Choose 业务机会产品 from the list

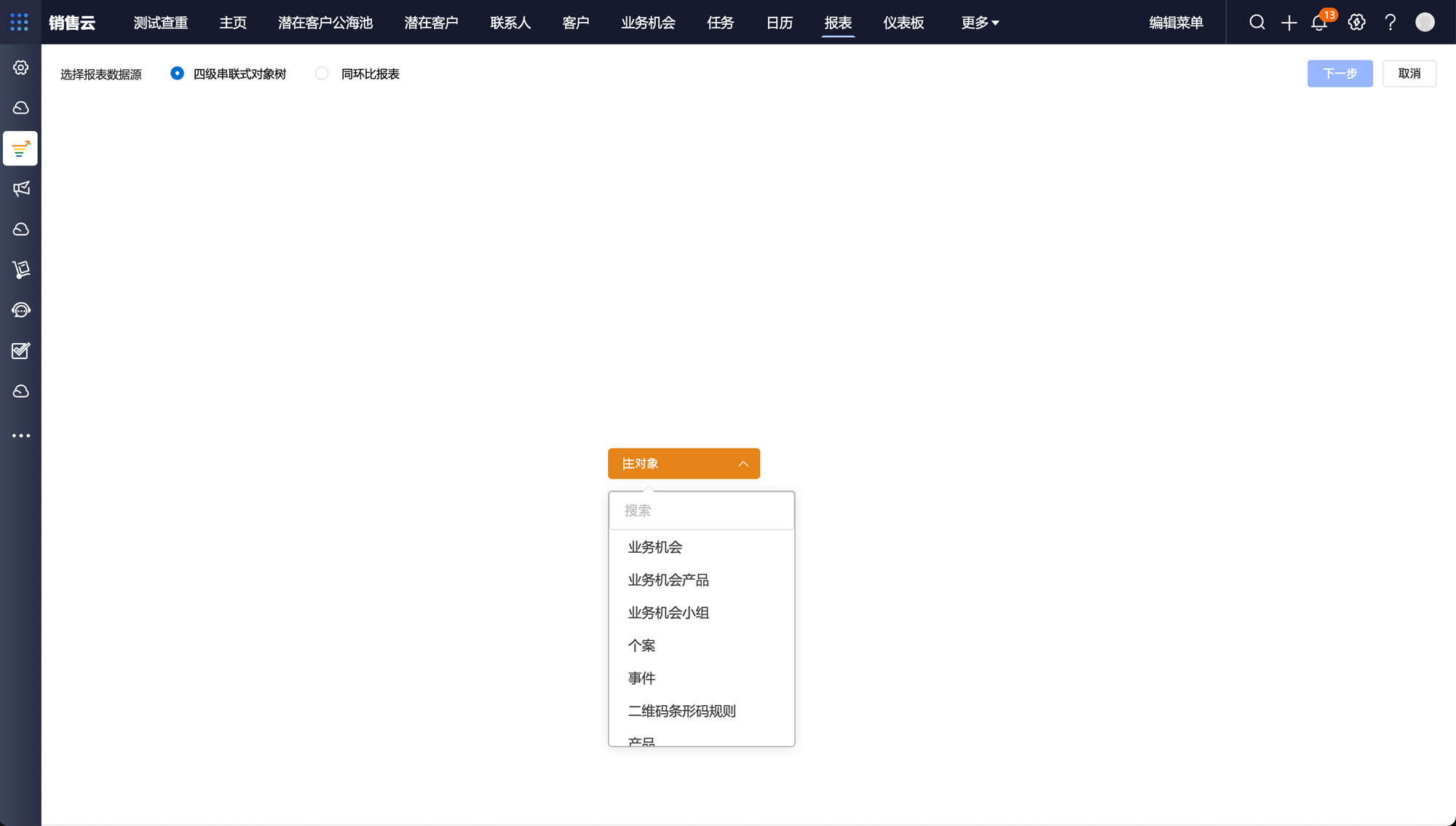(x=668, y=580)
